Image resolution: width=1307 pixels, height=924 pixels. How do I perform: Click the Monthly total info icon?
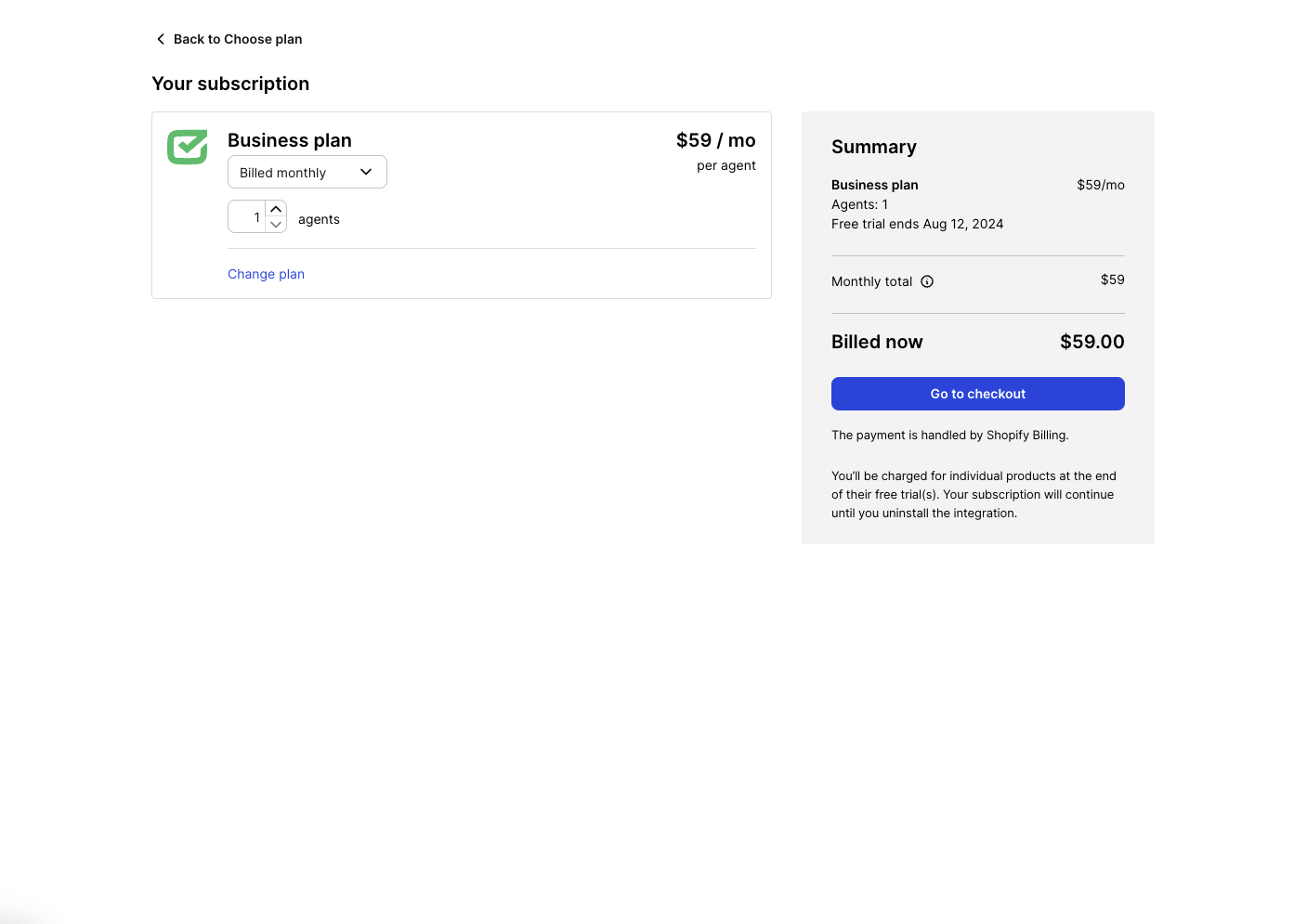(x=927, y=281)
